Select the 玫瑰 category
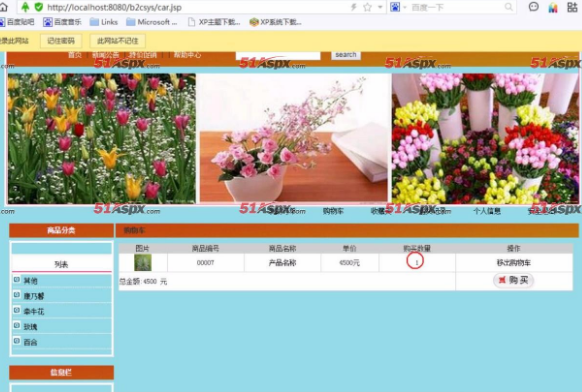The image size is (582, 392). click(30, 327)
